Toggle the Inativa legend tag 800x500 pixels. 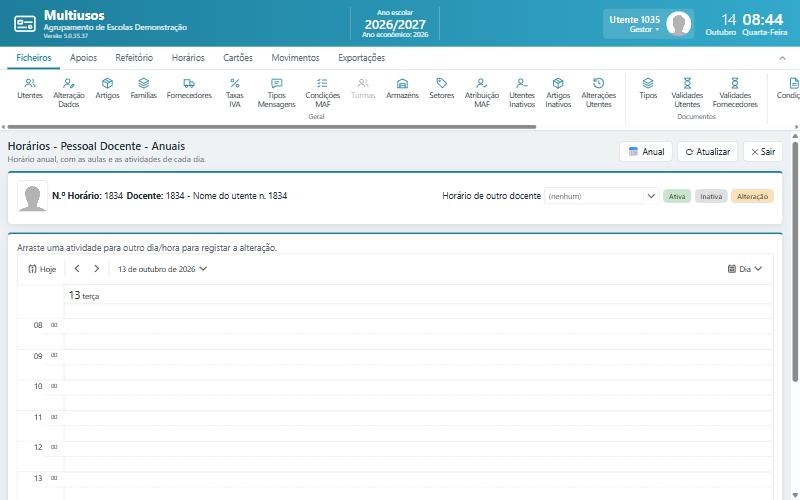click(x=711, y=196)
